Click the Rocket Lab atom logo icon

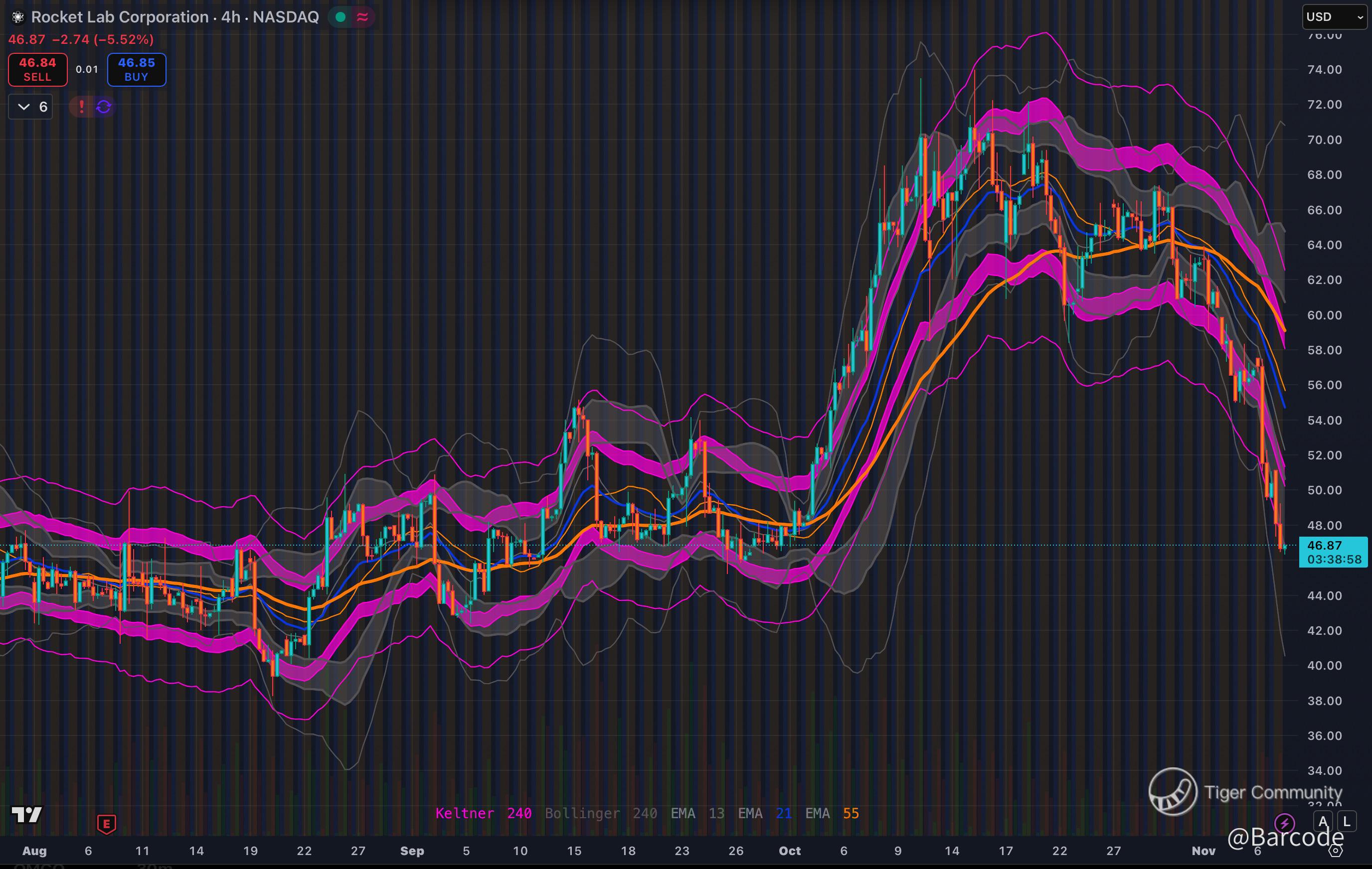(x=17, y=17)
